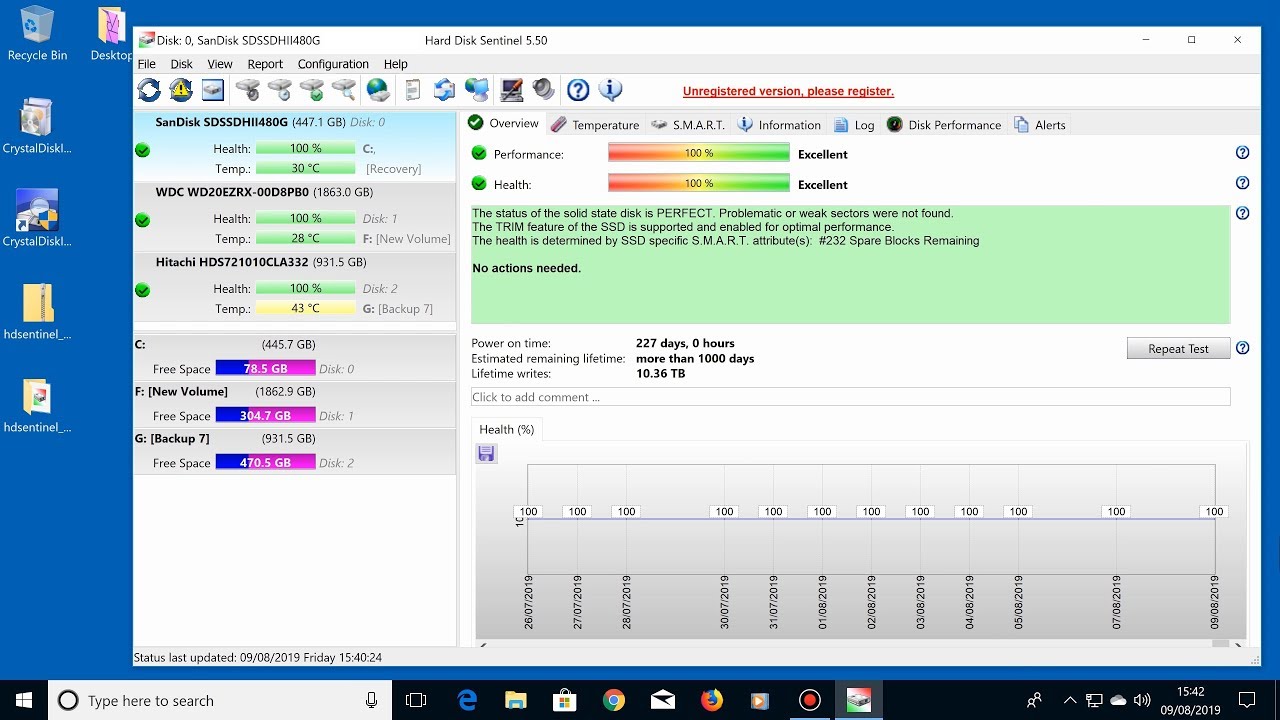Open the Disk menu
This screenshot has width=1280, height=720.
pyautogui.click(x=181, y=63)
